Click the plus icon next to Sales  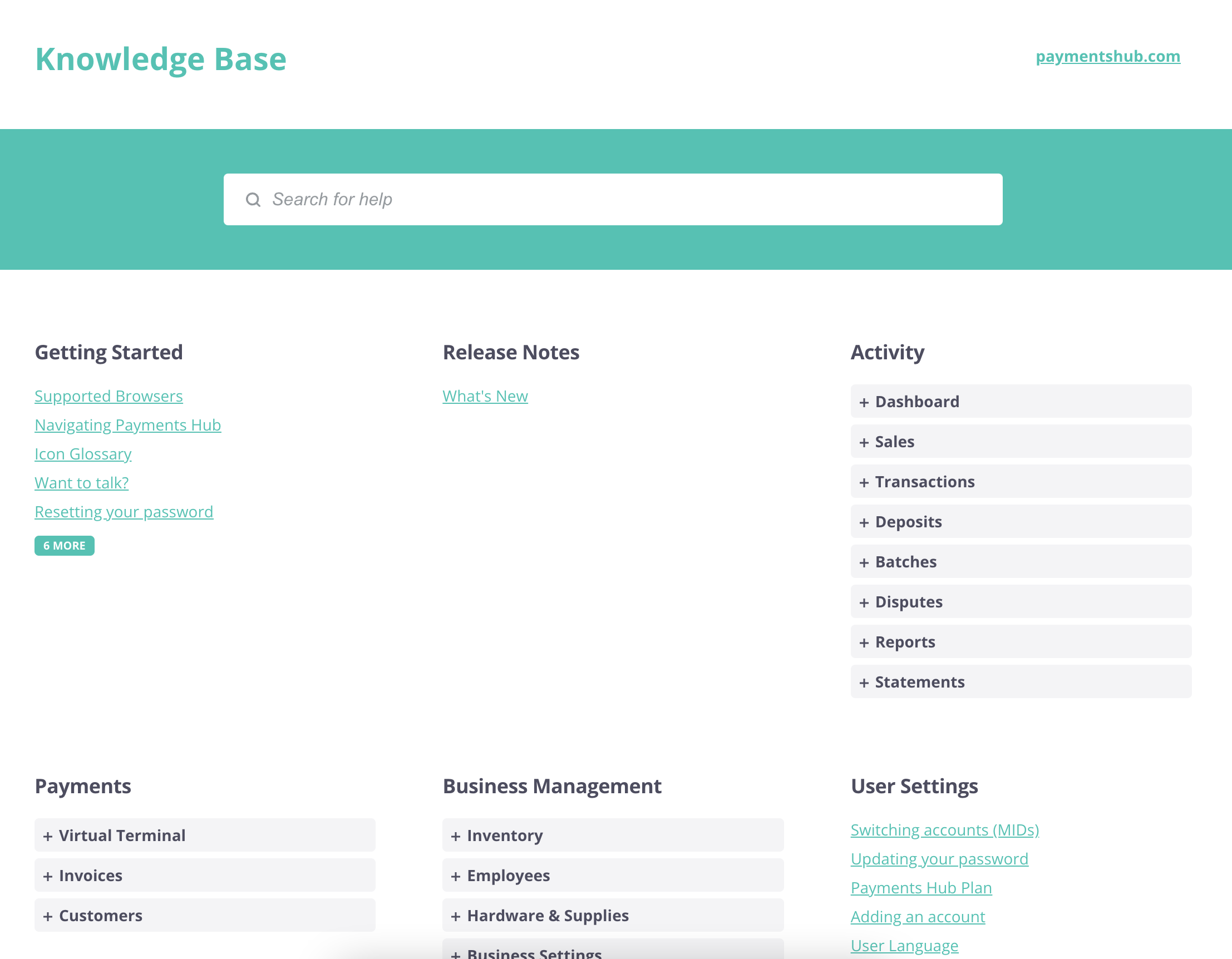pos(865,442)
